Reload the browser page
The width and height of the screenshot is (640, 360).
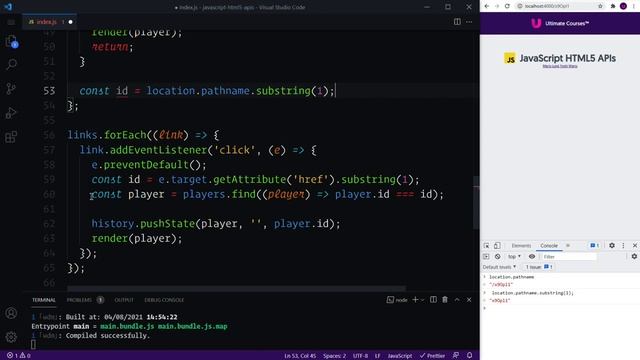507,6
